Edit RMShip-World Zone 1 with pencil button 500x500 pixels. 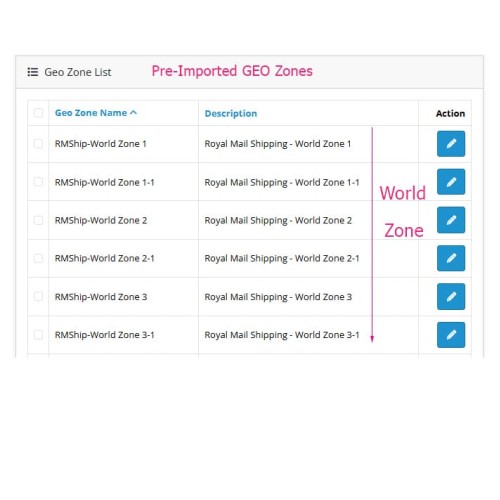click(x=451, y=144)
